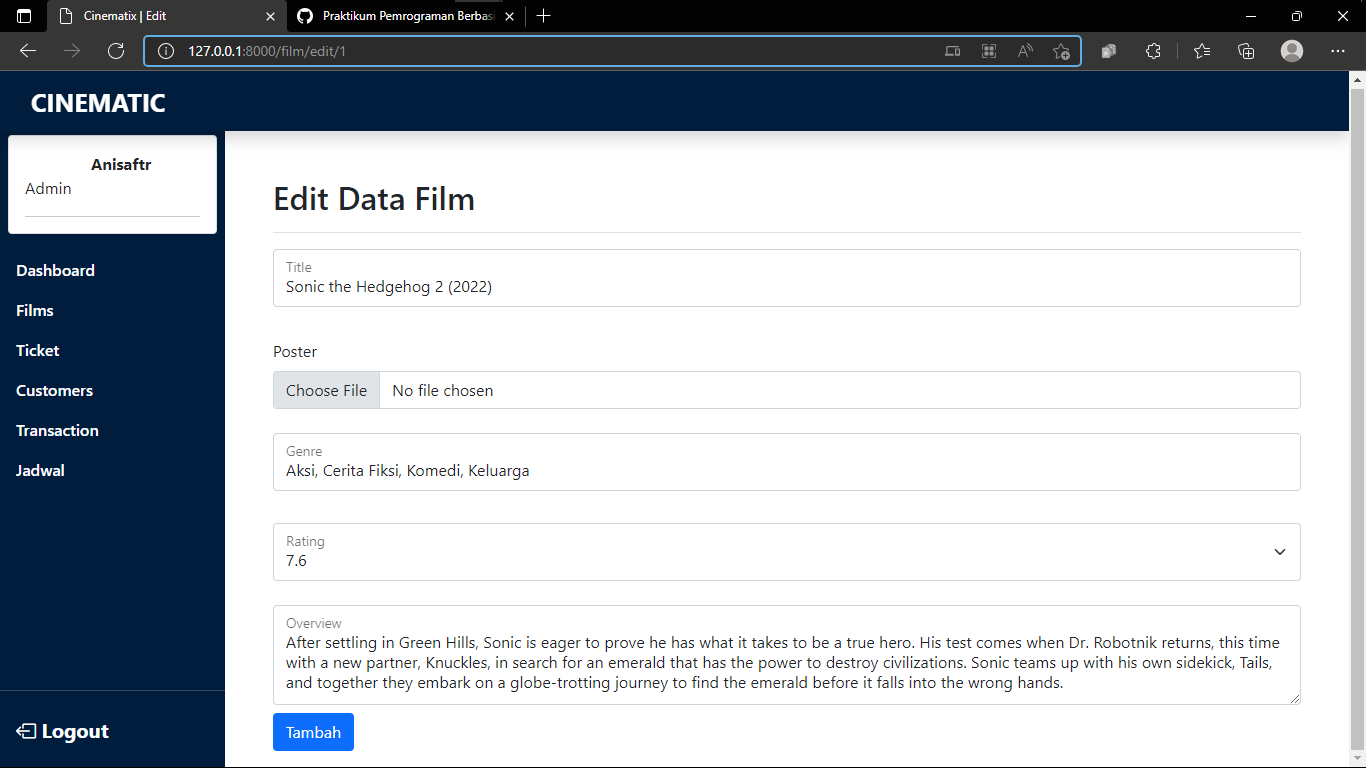Open the tab actions icon at top left
The width and height of the screenshot is (1366, 768).
click(x=22, y=16)
